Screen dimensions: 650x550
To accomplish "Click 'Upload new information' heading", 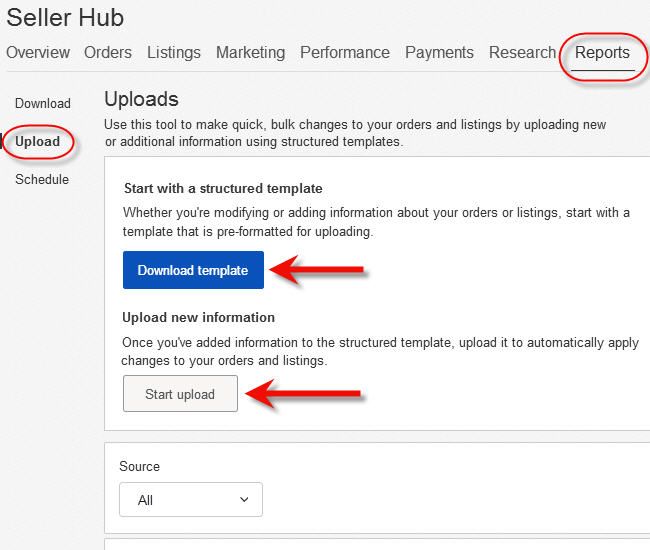I will [x=199, y=317].
